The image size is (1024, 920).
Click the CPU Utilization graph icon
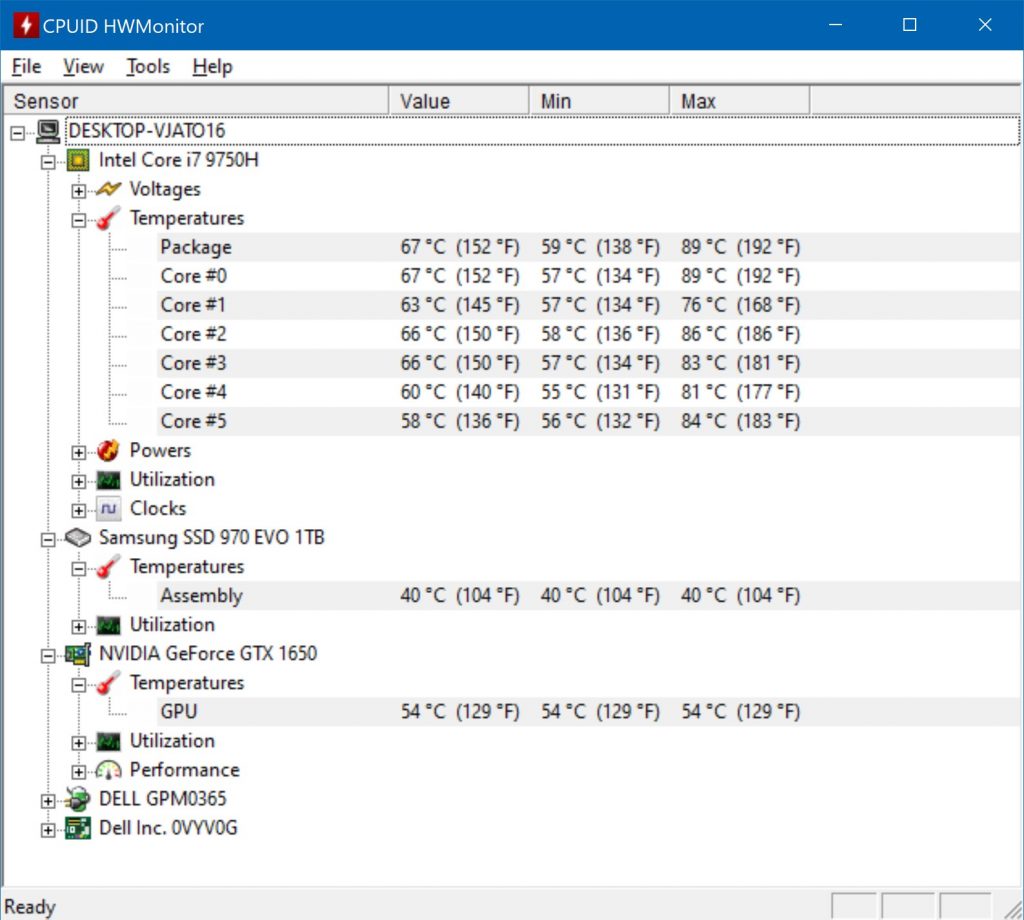[108, 480]
